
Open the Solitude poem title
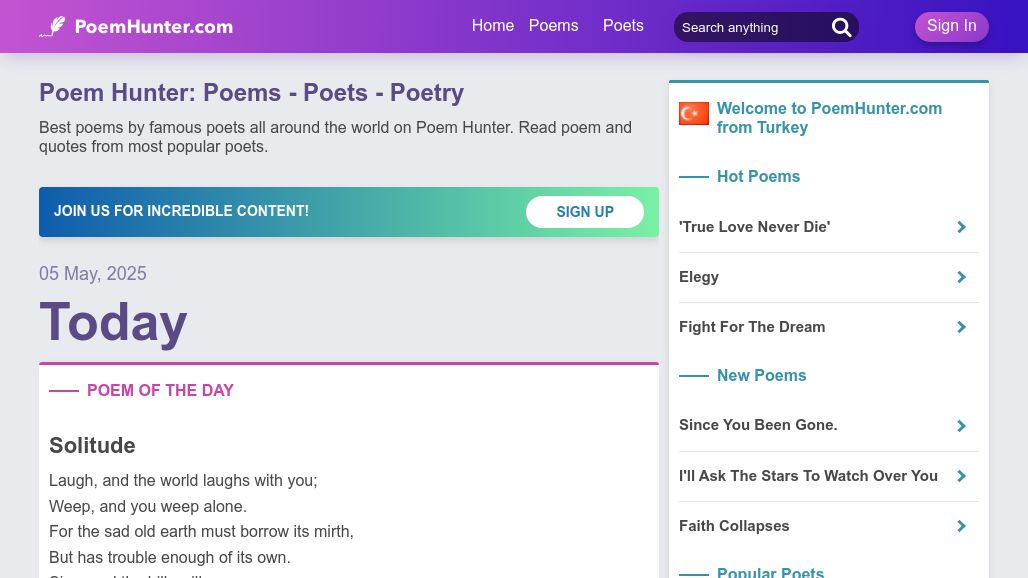click(x=92, y=446)
